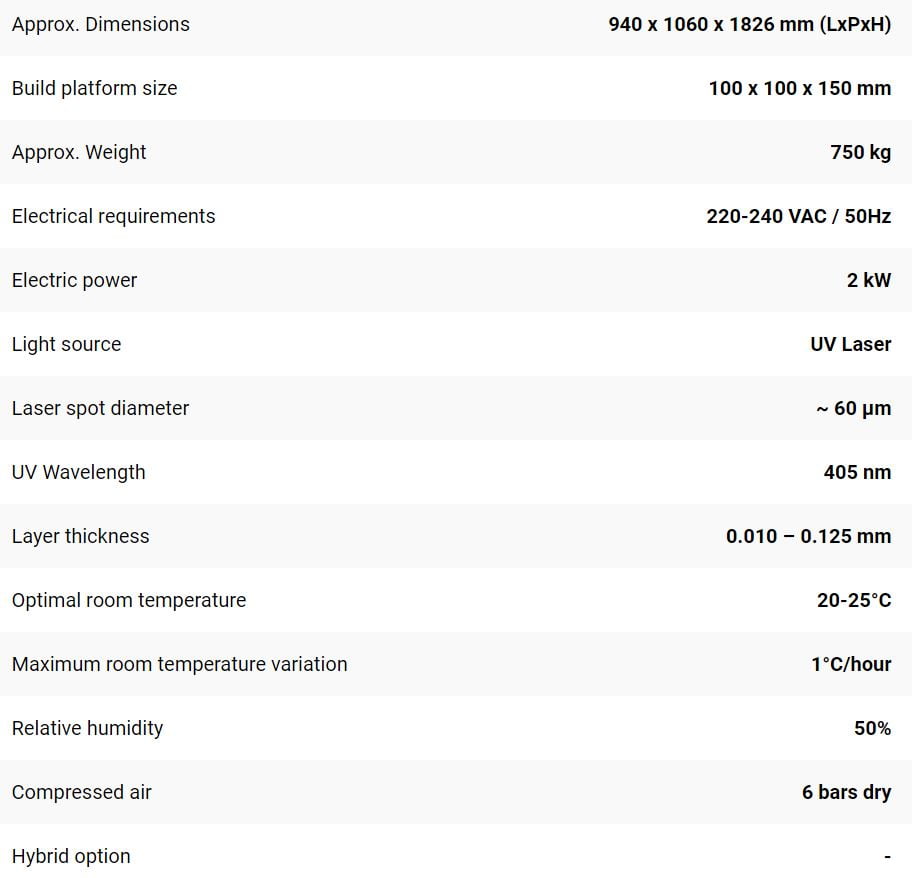
Task: Select the 750 kg weight value
Action: [x=860, y=152]
